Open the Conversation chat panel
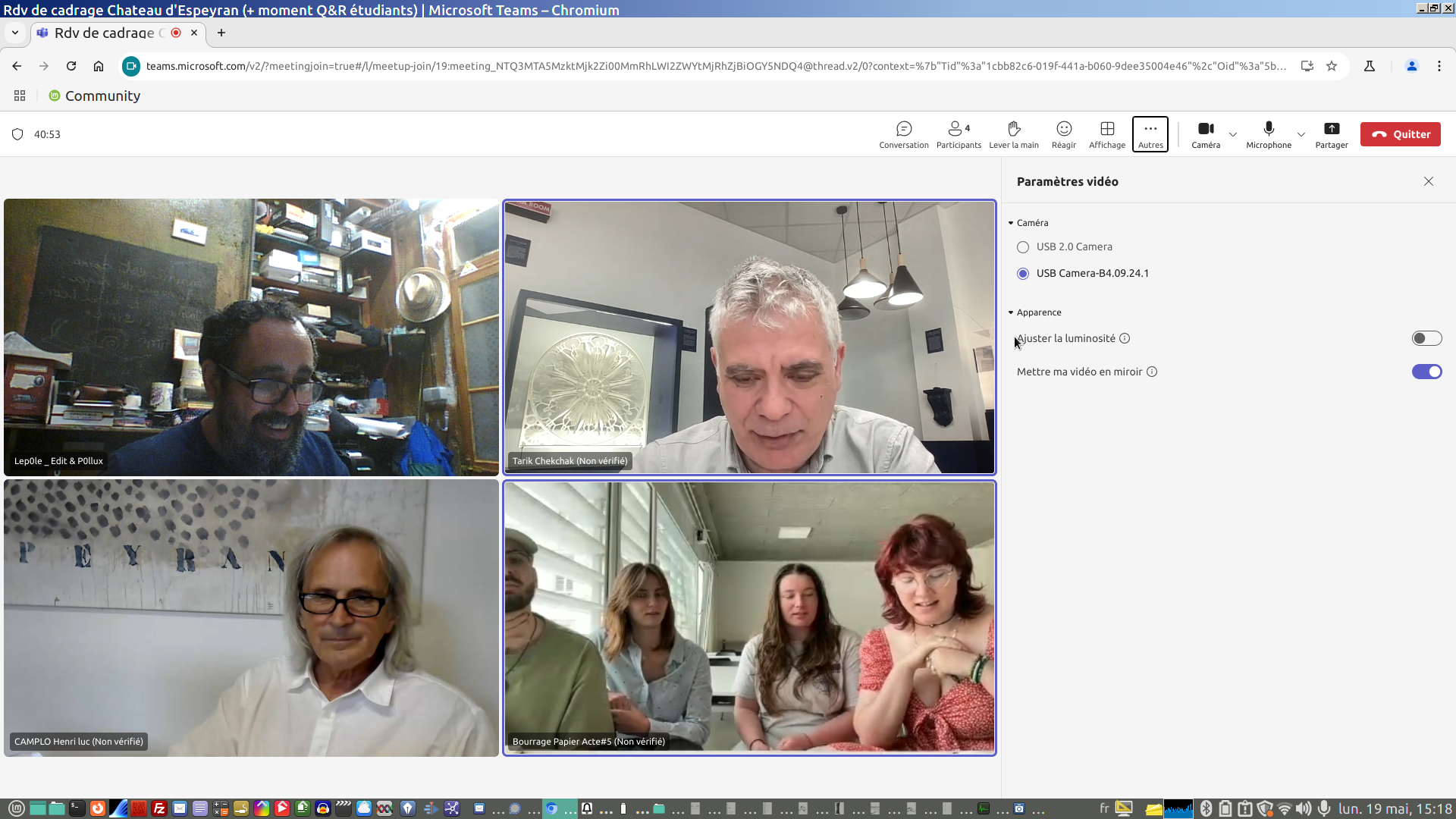Viewport: 1456px width, 819px height. point(903,134)
